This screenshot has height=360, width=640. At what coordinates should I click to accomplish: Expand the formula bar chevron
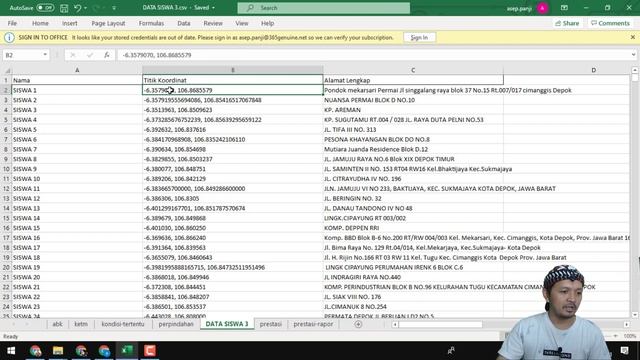(x=633, y=55)
